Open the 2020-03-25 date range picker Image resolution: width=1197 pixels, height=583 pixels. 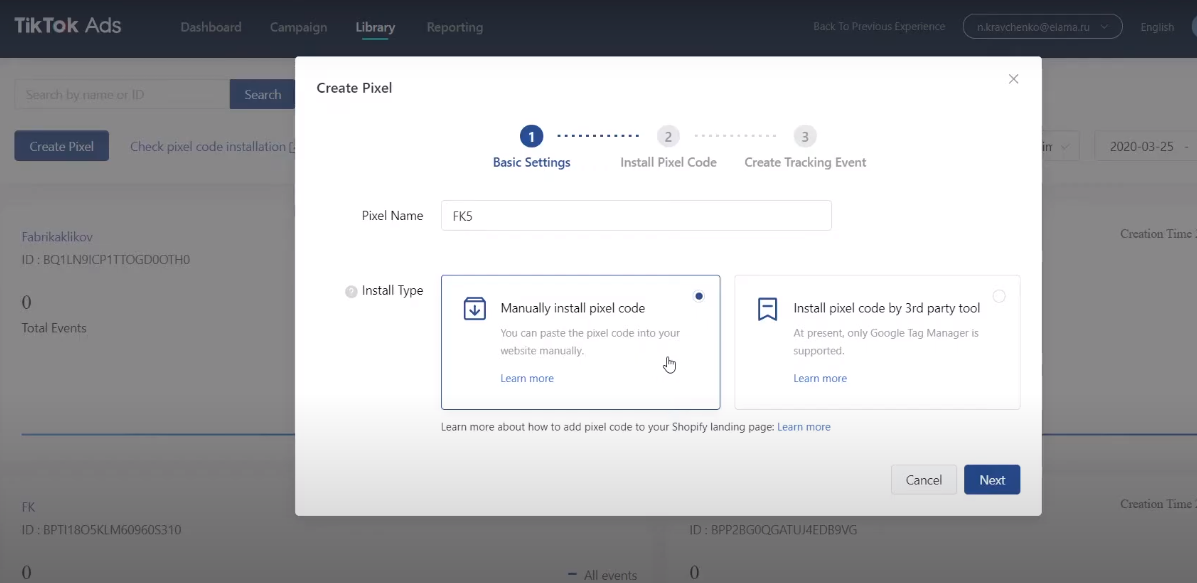click(x=1146, y=147)
